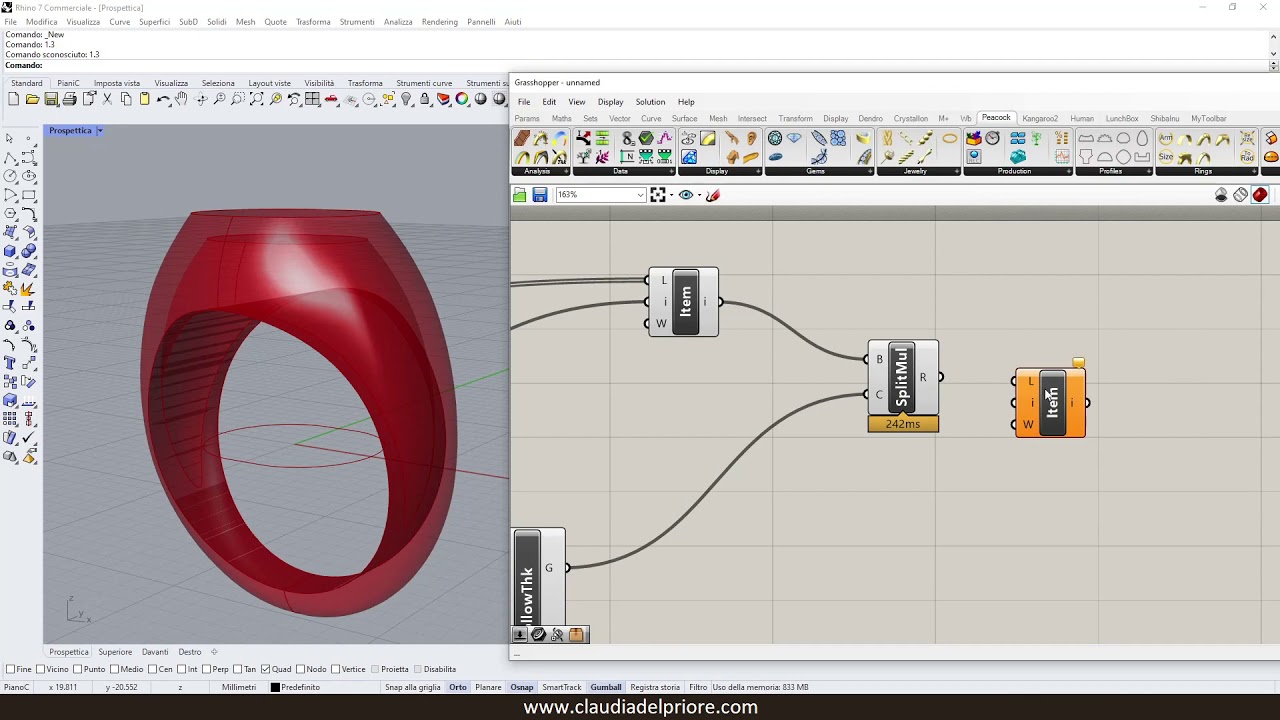Click the Predefinito layer color swatch
1280x720 pixels.
[x=276, y=687]
